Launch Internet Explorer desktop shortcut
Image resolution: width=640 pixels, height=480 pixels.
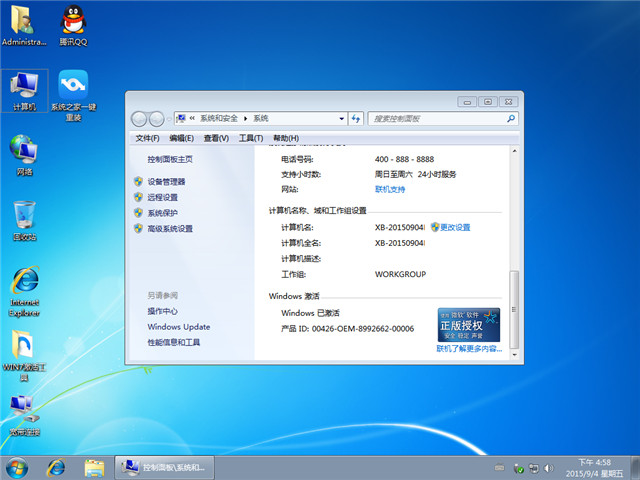[x=24, y=291]
